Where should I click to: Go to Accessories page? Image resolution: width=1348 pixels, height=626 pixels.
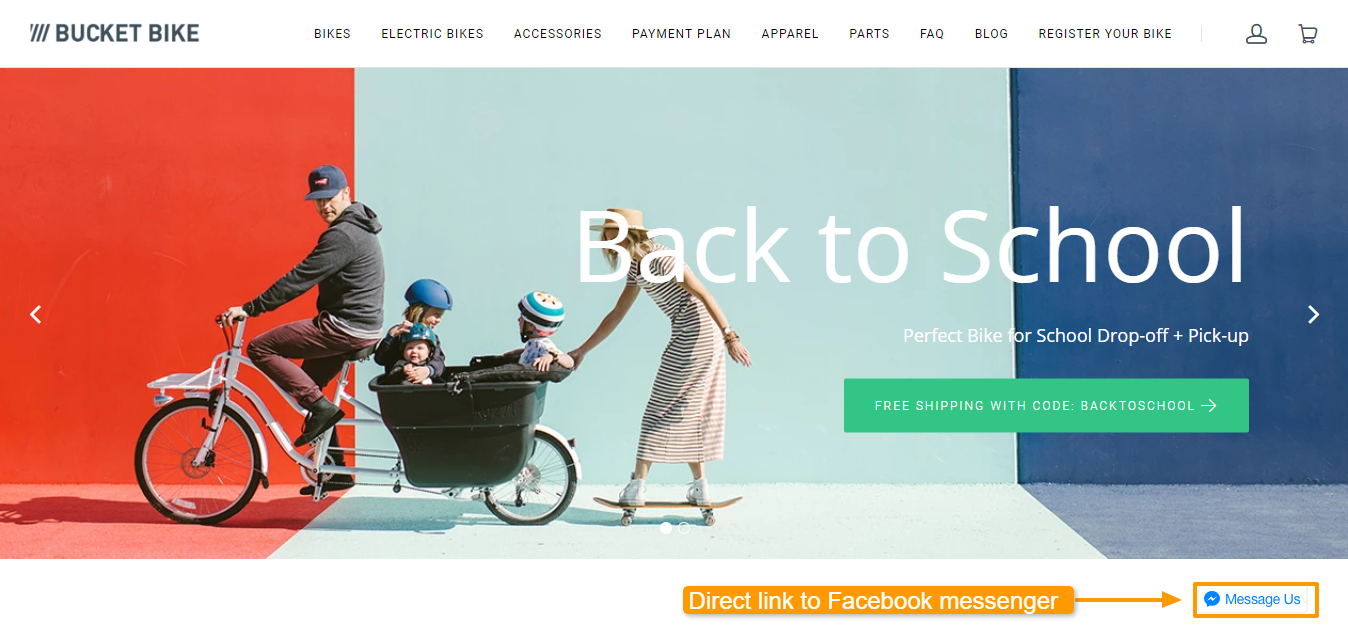tap(558, 34)
